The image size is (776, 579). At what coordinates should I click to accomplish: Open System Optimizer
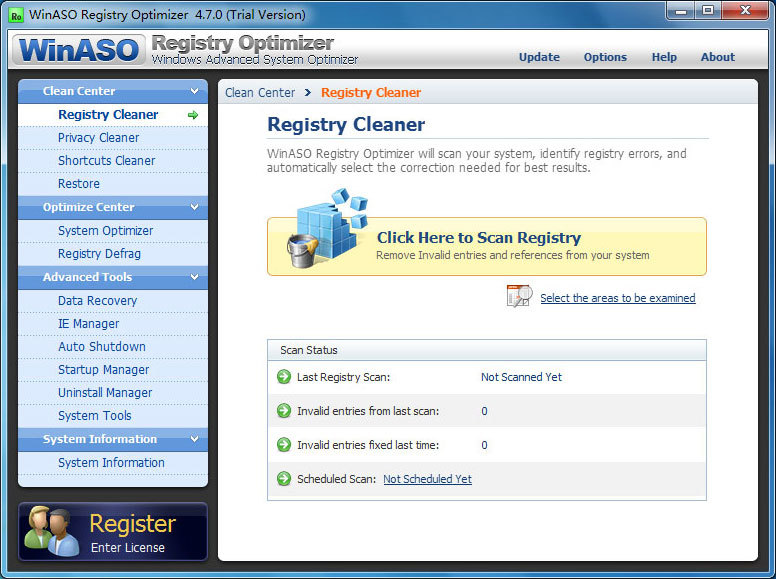tap(113, 231)
